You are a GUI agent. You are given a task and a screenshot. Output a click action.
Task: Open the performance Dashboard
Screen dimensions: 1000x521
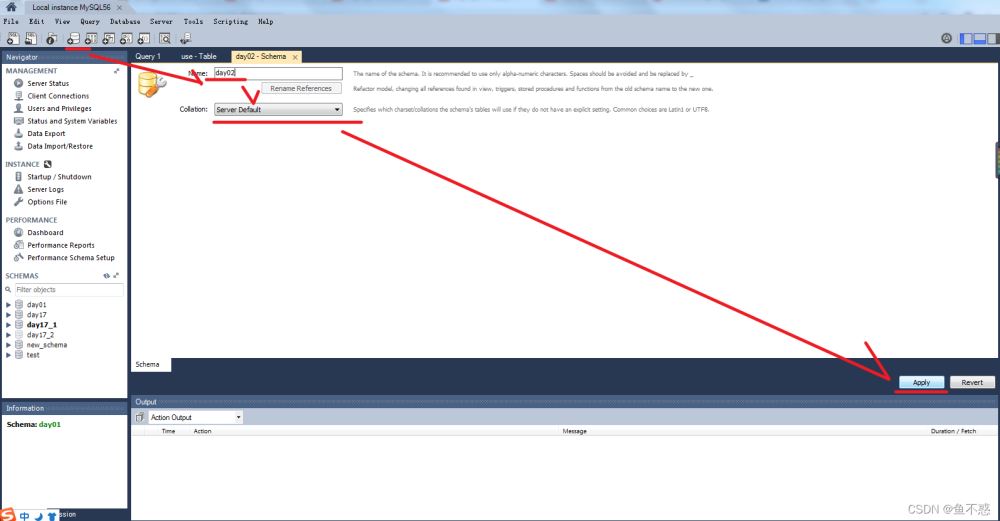pos(45,233)
